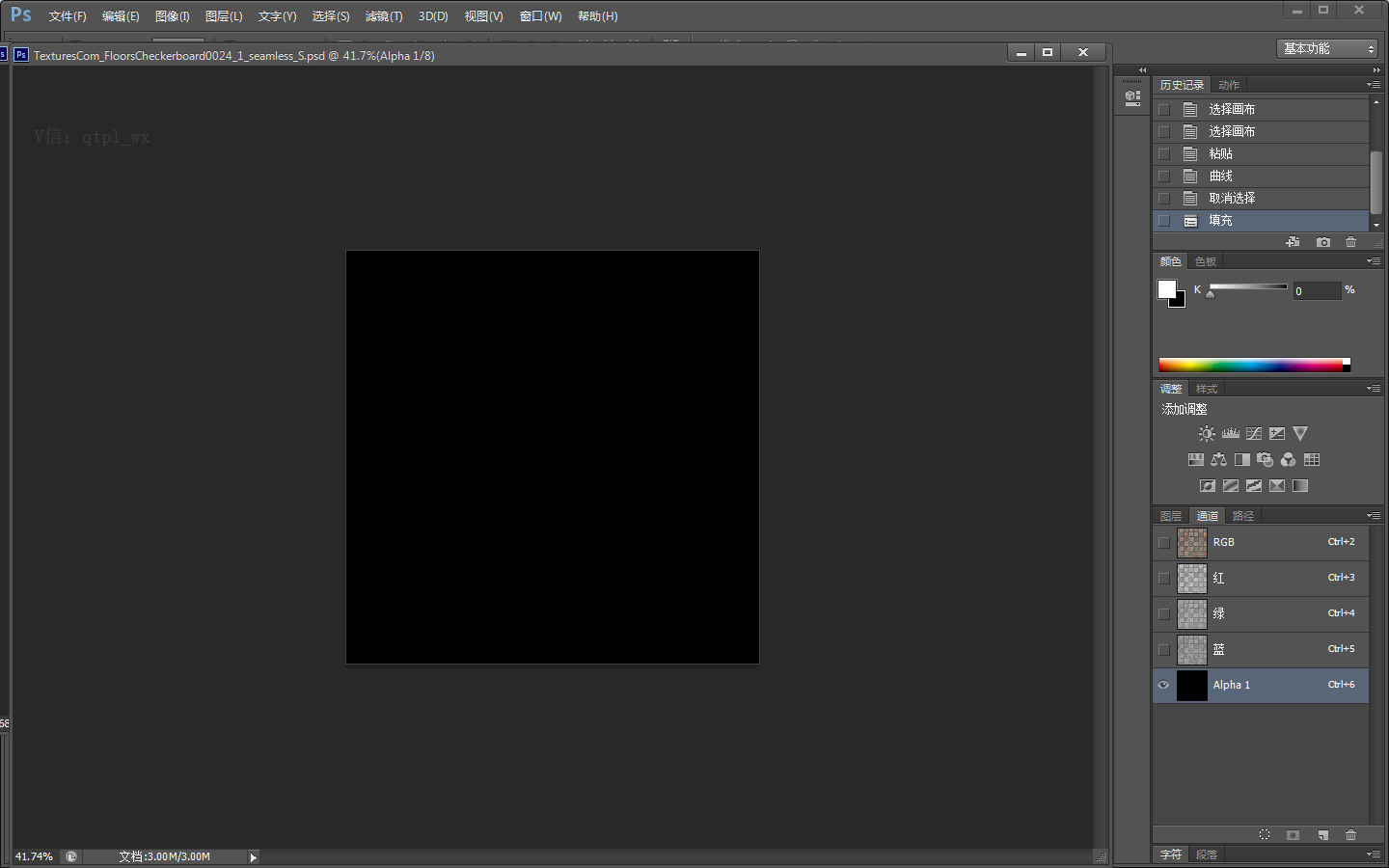Set history brush source to 粘贴

click(1164, 154)
